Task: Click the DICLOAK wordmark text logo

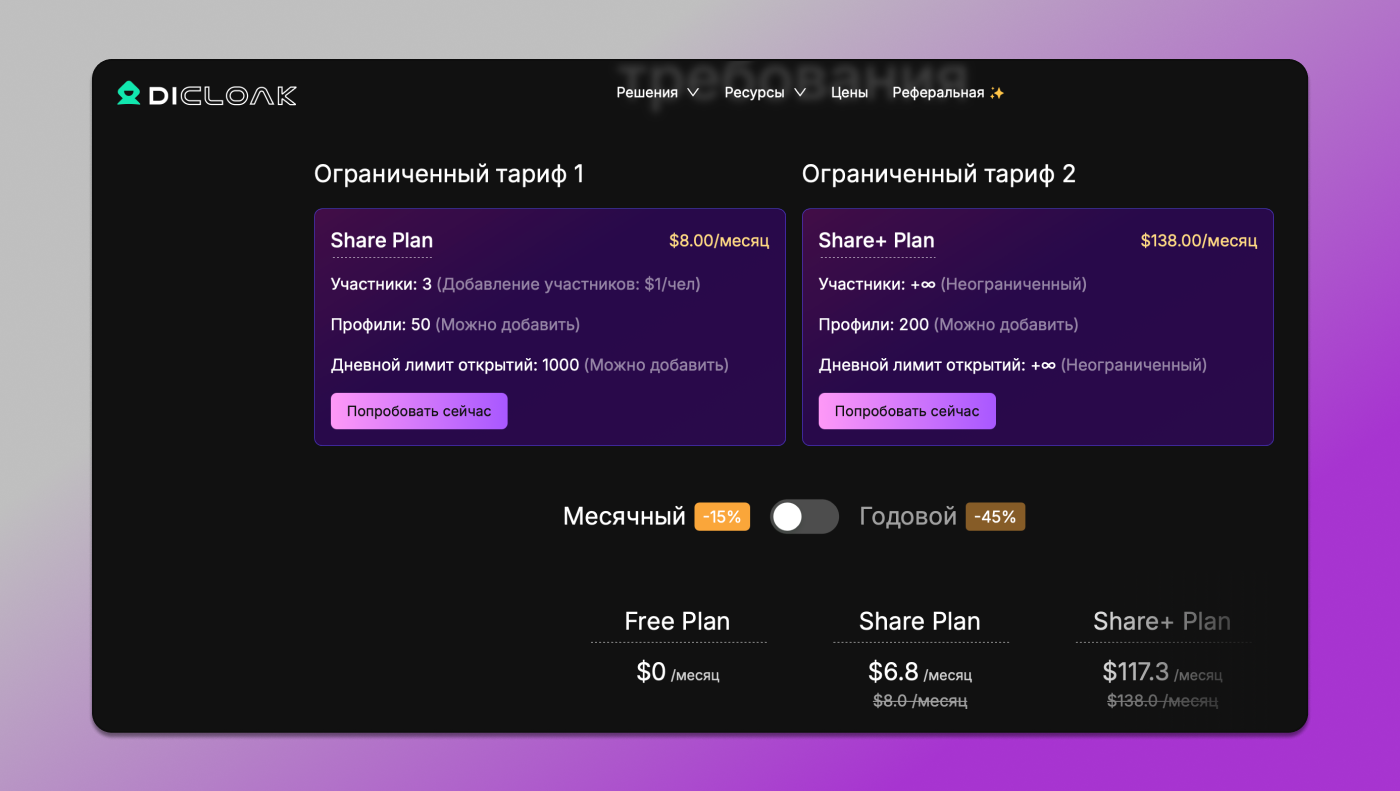Action: [x=225, y=93]
